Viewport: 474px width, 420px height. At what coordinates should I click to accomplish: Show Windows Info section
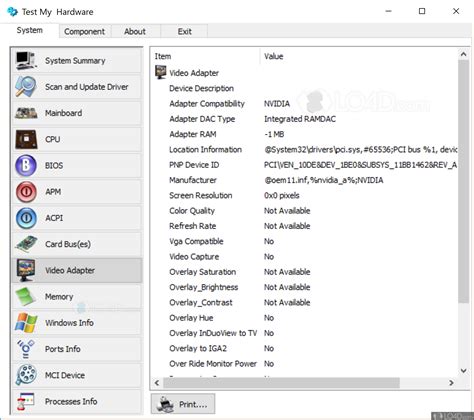tap(77, 323)
